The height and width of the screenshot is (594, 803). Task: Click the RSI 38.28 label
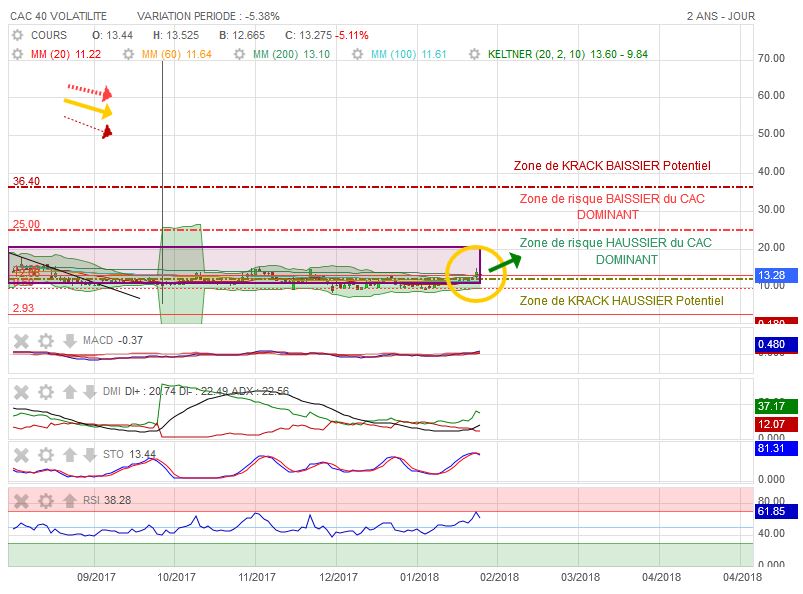pos(107,500)
